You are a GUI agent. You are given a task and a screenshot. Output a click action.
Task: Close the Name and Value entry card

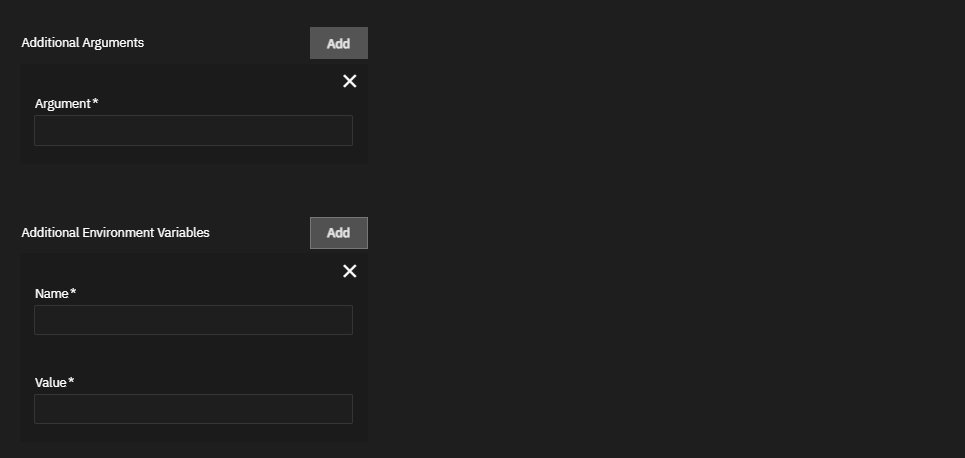[349, 271]
